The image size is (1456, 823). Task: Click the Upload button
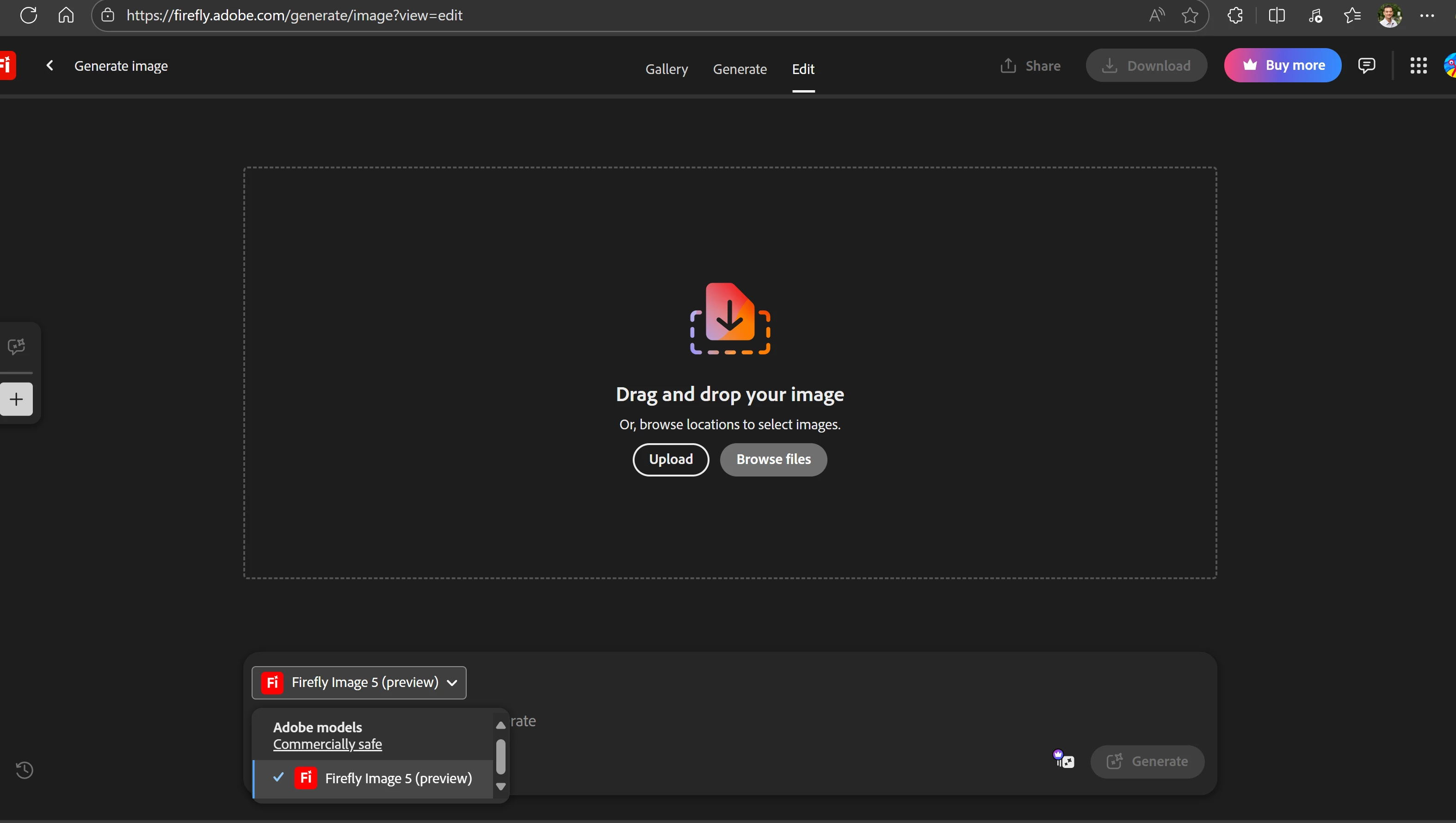click(670, 459)
